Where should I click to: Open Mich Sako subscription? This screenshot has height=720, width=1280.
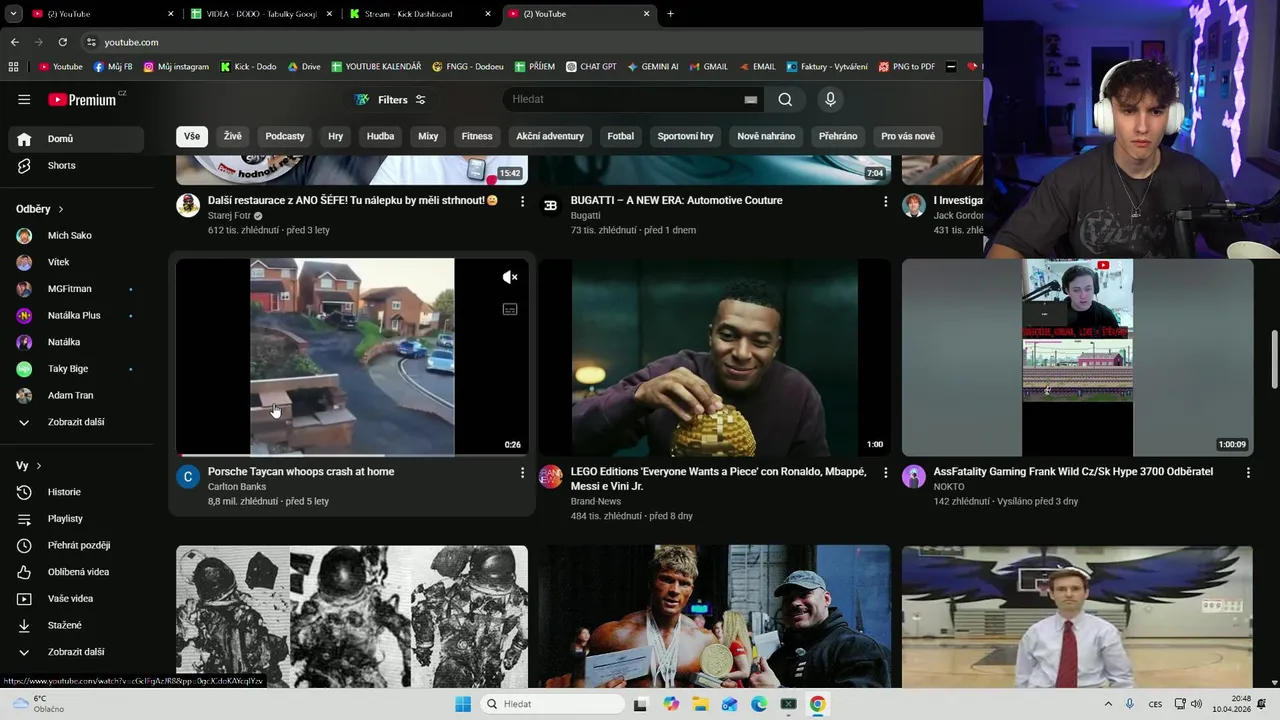click(x=76, y=236)
